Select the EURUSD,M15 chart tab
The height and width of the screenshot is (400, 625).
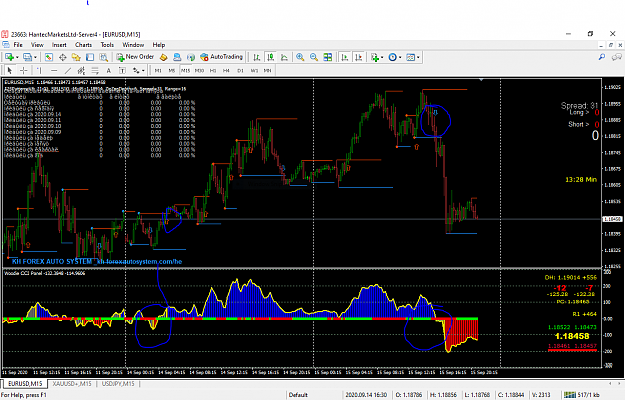pos(25,384)
